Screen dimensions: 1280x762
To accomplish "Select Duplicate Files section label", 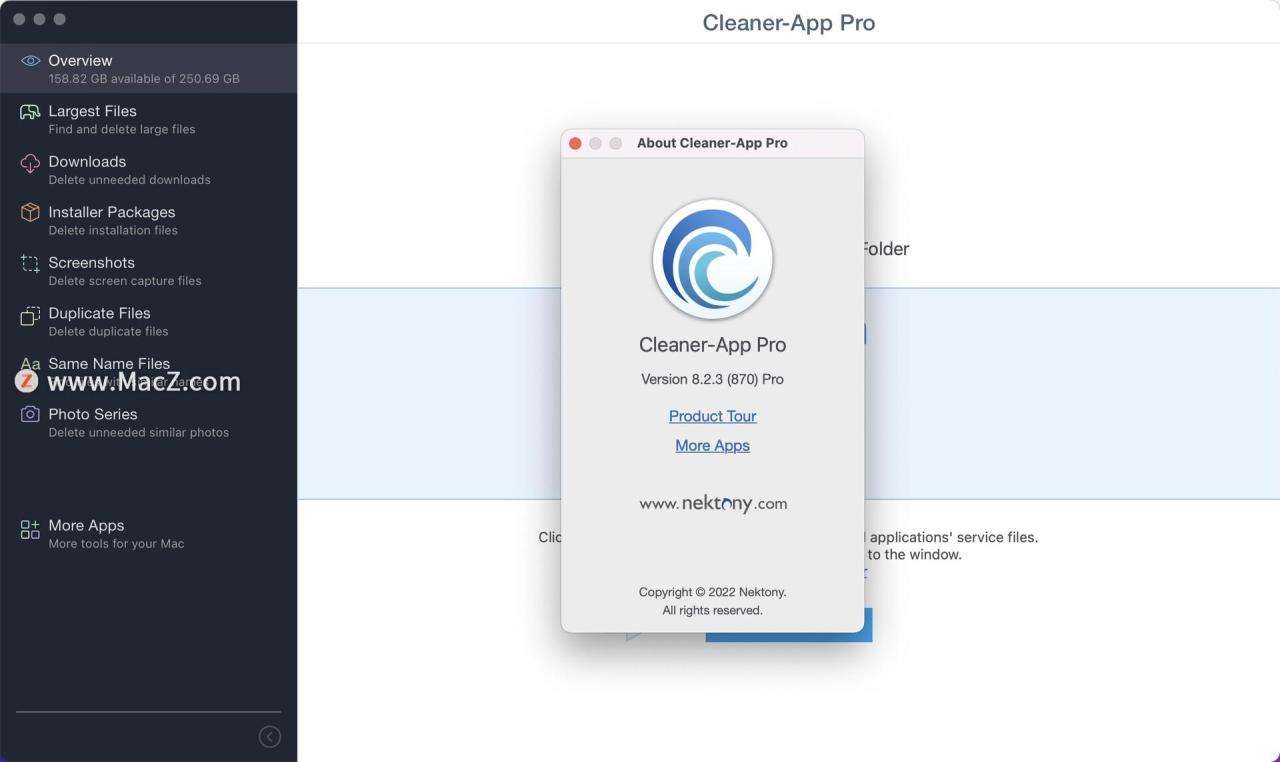I will pos(99,313).
